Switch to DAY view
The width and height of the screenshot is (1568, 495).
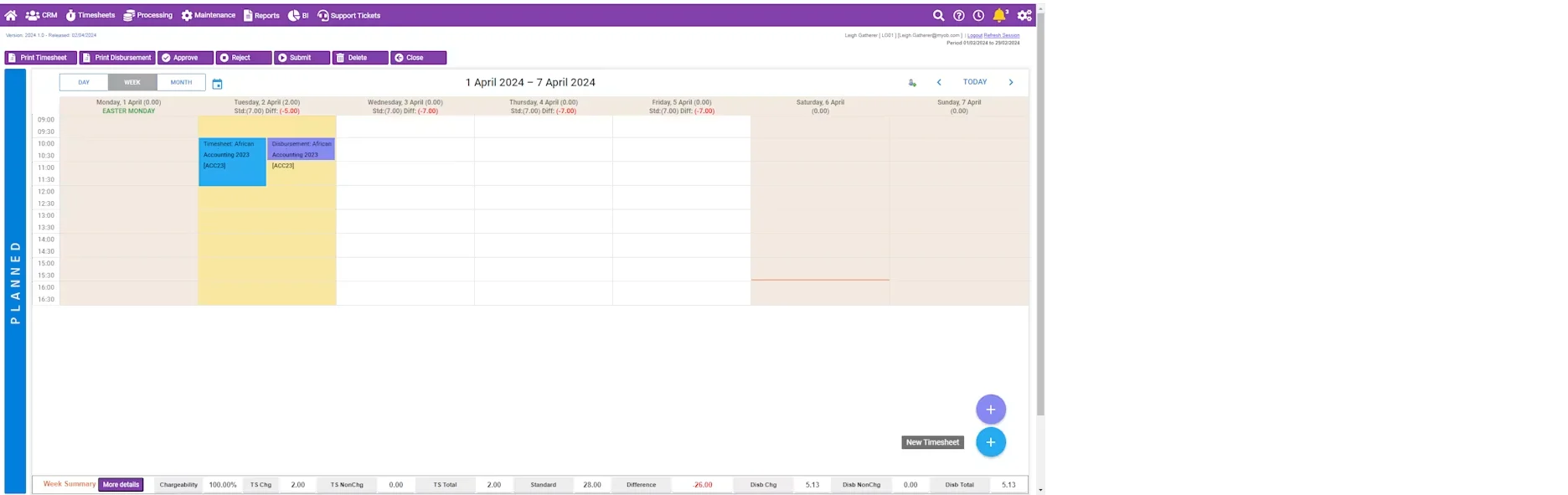pyautogui.click(x=84, y=82)
